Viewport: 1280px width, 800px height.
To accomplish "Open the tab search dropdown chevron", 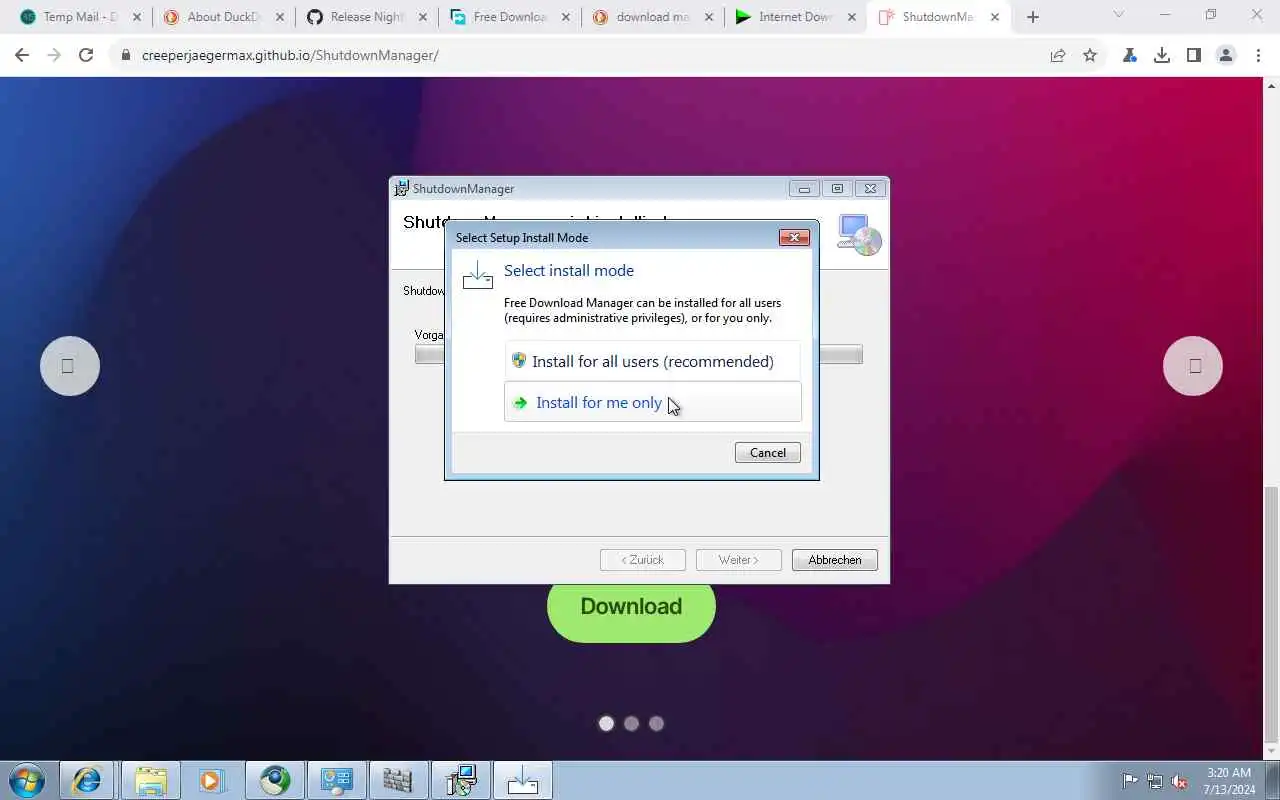I will coord(1118,14).
